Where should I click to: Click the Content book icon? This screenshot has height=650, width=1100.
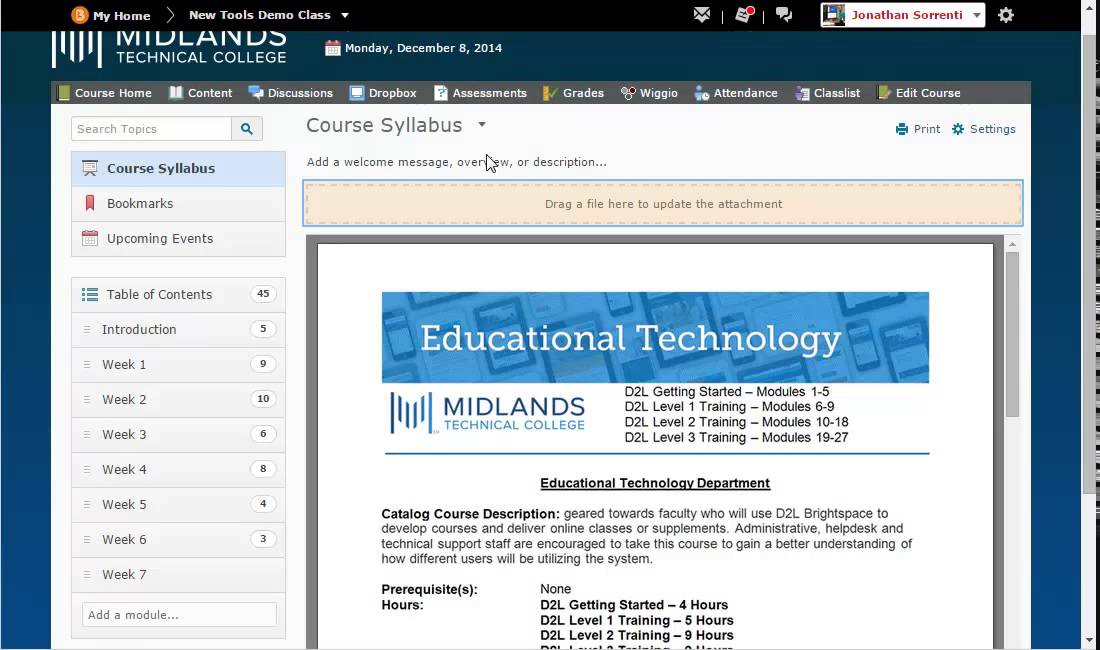coord(176,93)
